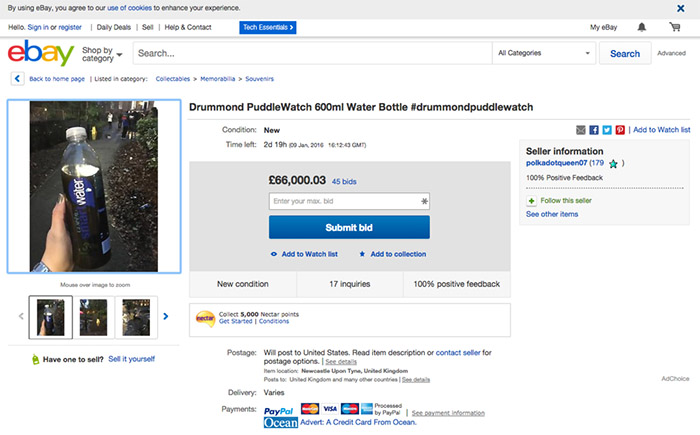
Task: Open My eBay menu
Action: pyautogui.click(x=604, y=27)
